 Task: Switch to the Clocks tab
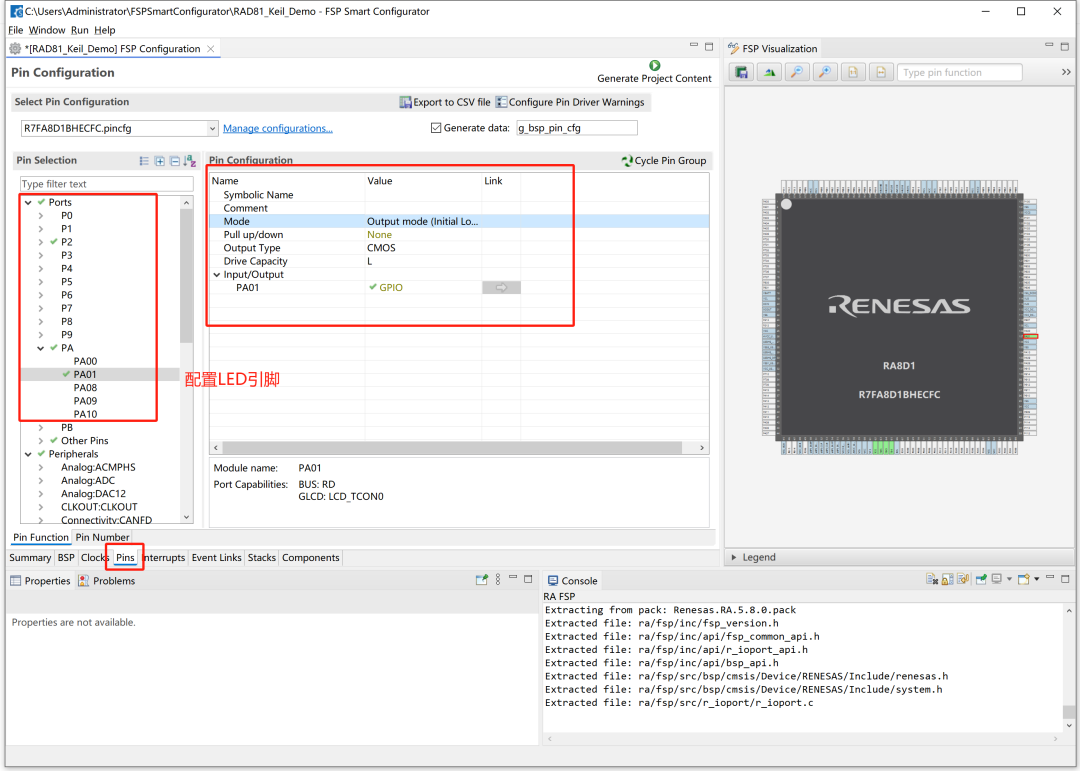click(x=95, y=558)
